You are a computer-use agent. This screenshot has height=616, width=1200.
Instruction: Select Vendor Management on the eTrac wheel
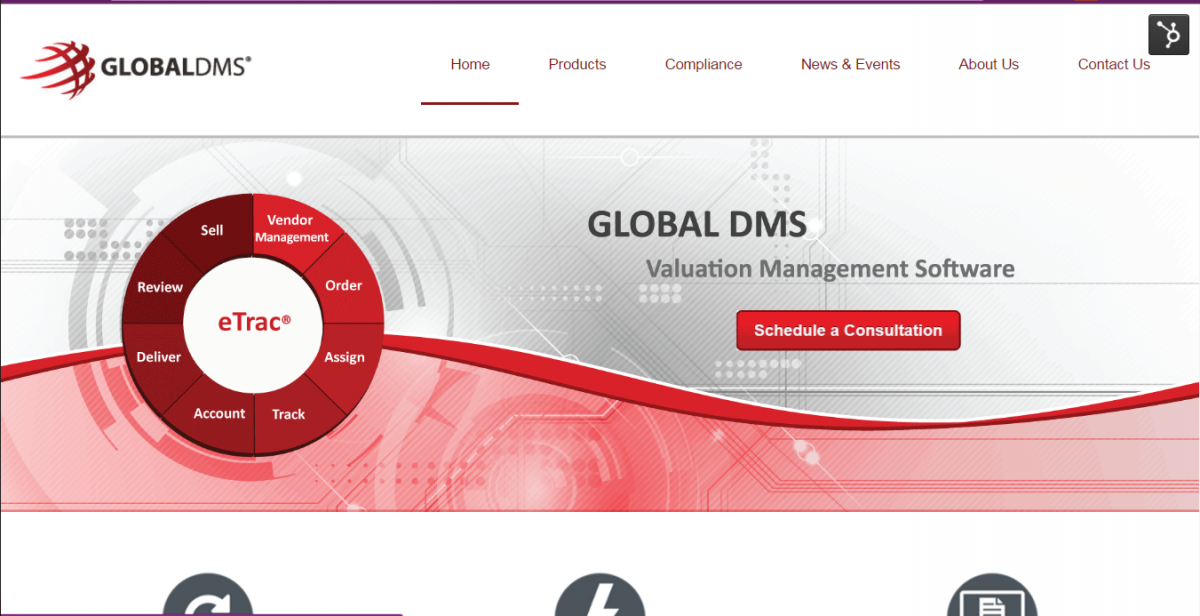291,228
